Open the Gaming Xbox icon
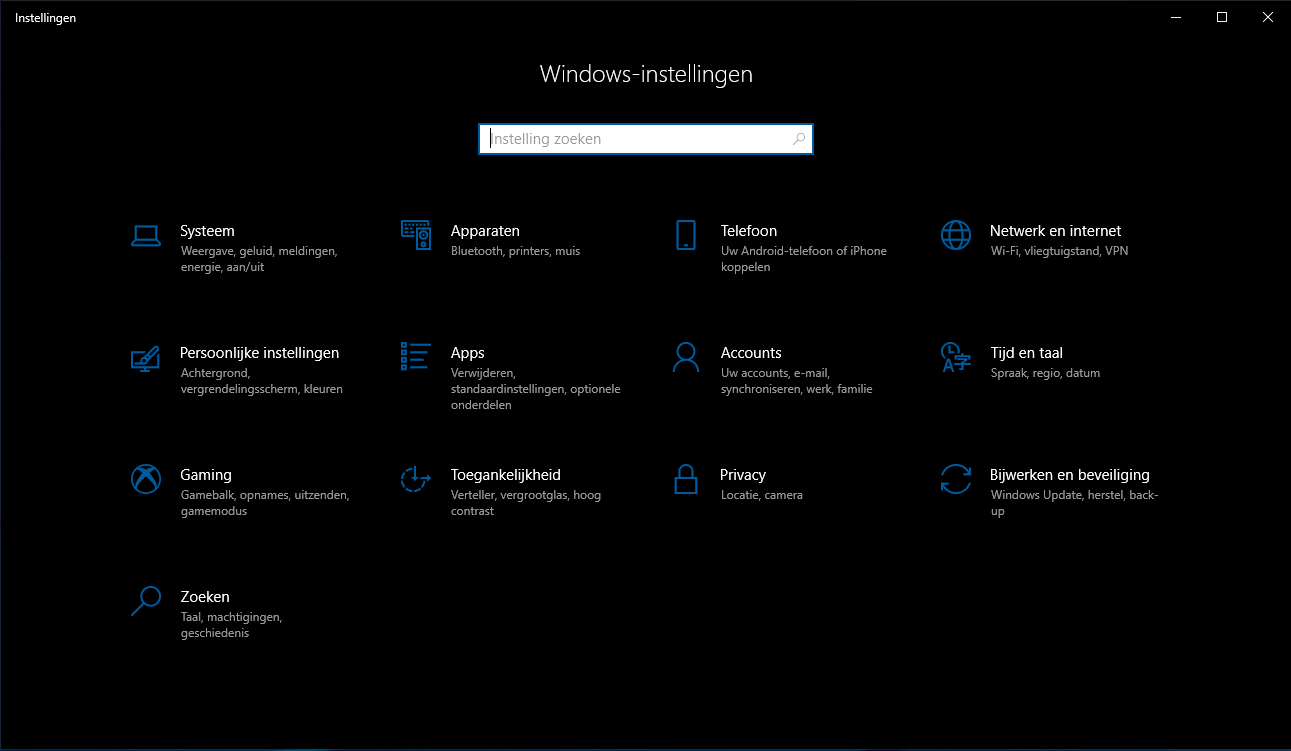This screenshot has width=1291, height=751. pos(146,479)
